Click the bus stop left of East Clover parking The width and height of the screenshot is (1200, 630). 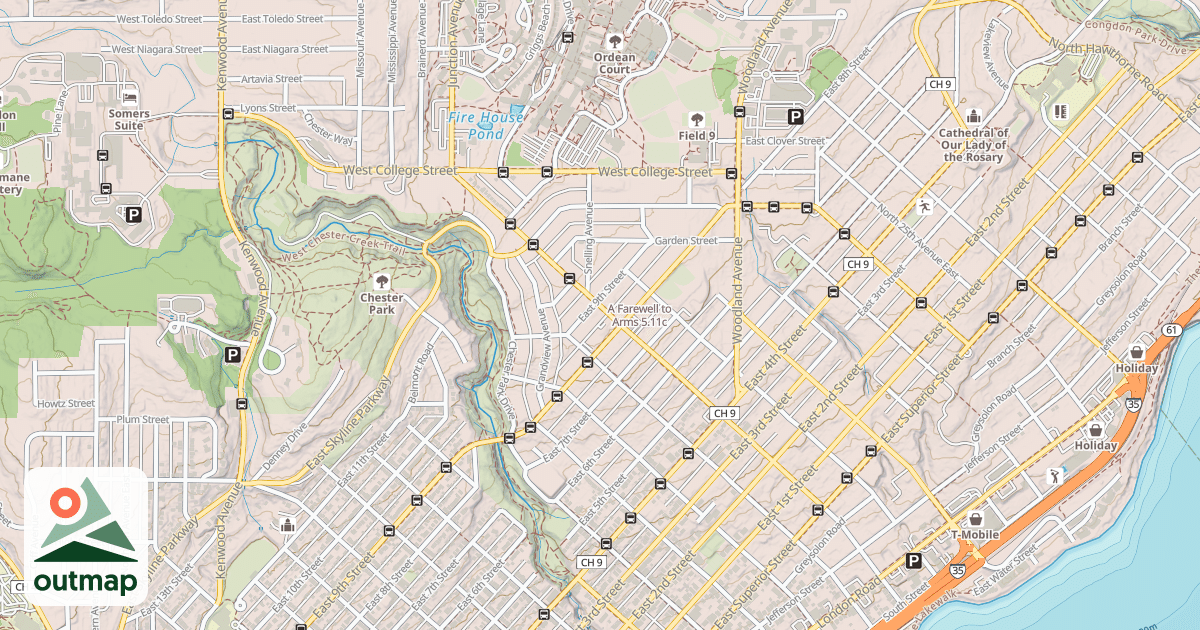(739, 112)
